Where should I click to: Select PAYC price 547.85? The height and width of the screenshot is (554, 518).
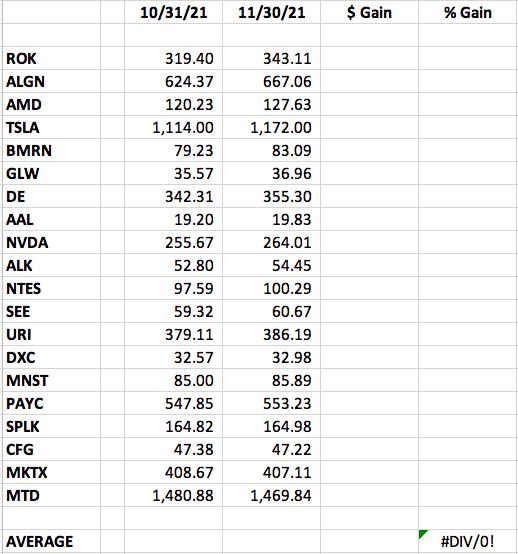173,403
